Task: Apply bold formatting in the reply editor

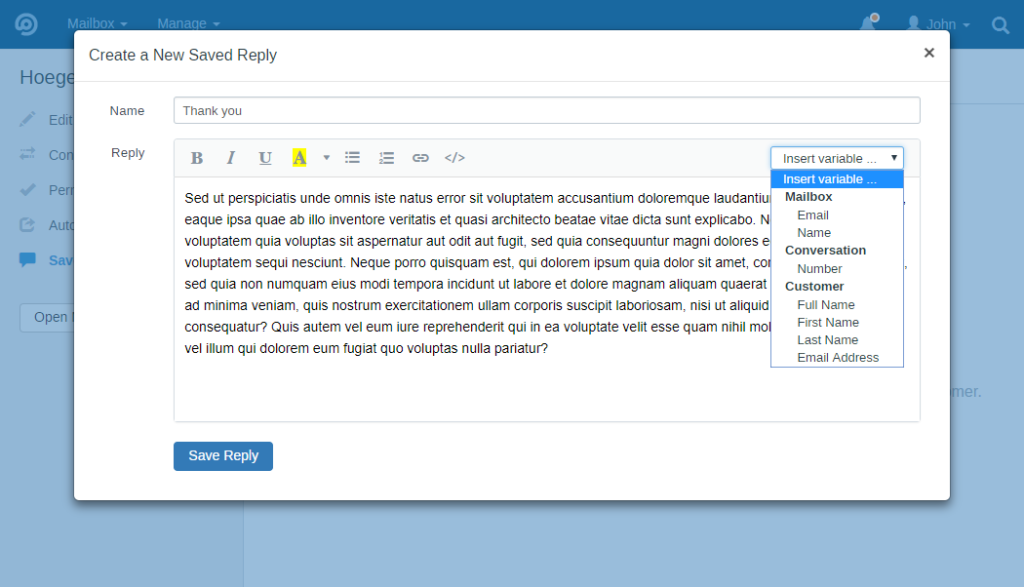Action: [197, 157]
